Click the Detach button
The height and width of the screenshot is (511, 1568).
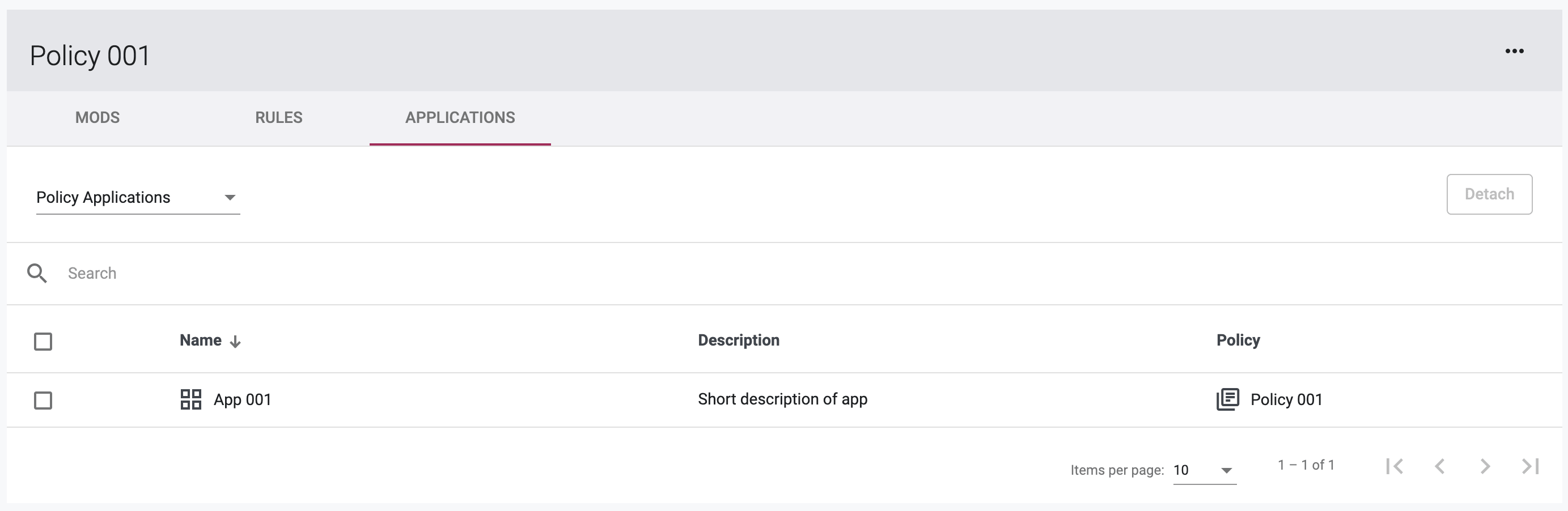pos(1489,194)
